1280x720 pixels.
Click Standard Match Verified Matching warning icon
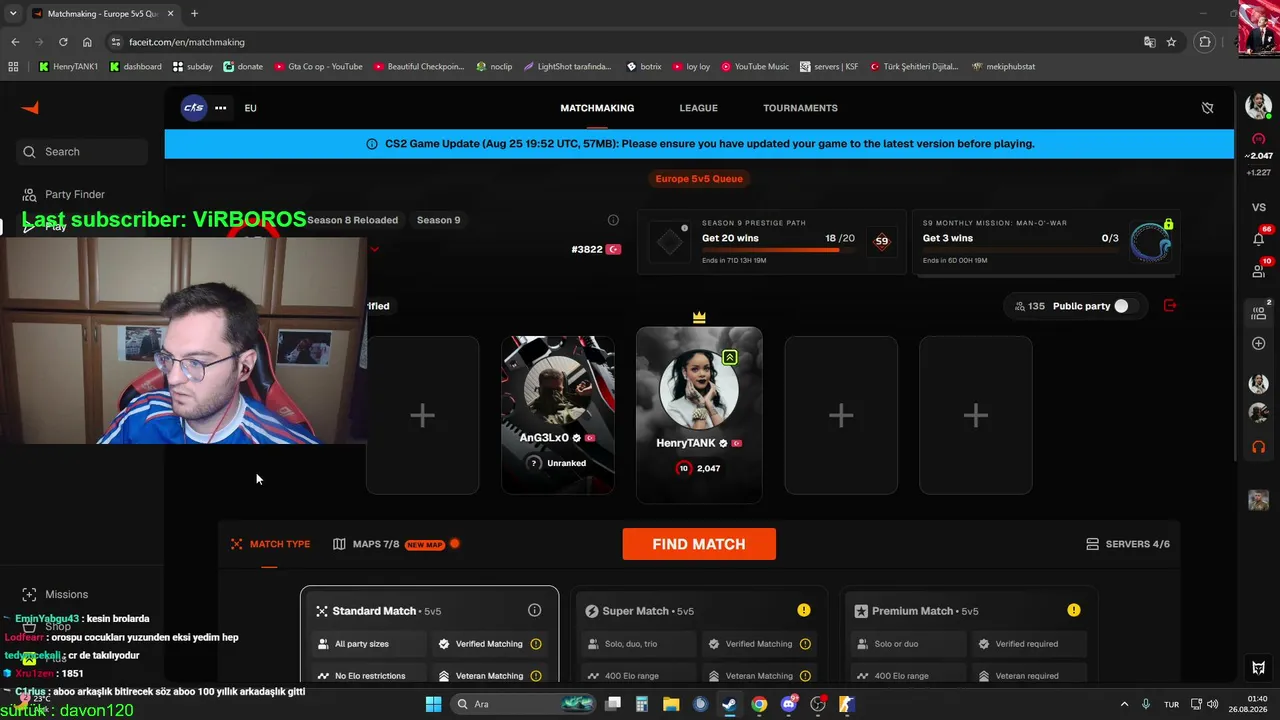(x=536, y=644)
